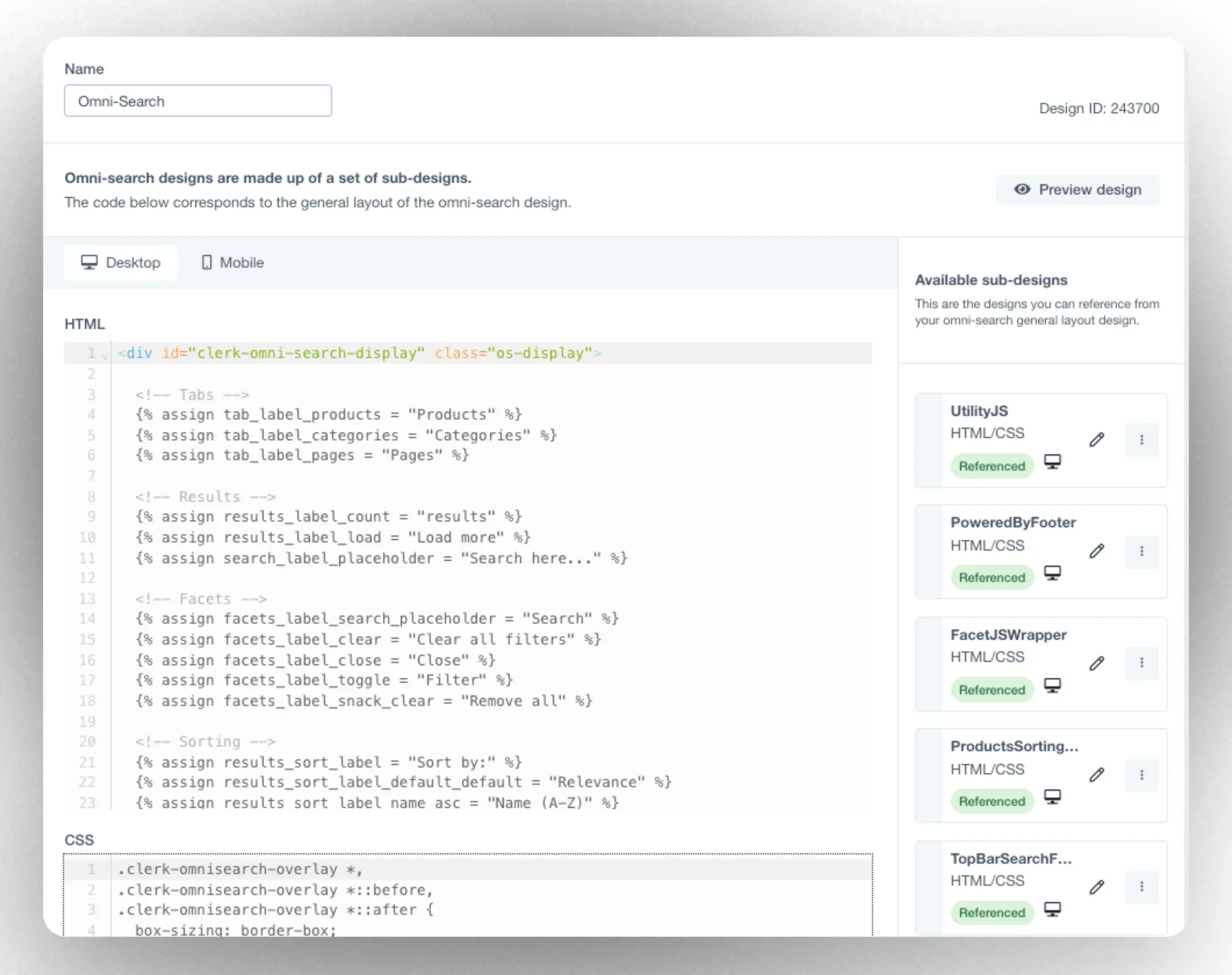Click the pencil icon for FacetJSWrapper
This screenshot has width=1232, height=975.
click(1096, 663)
